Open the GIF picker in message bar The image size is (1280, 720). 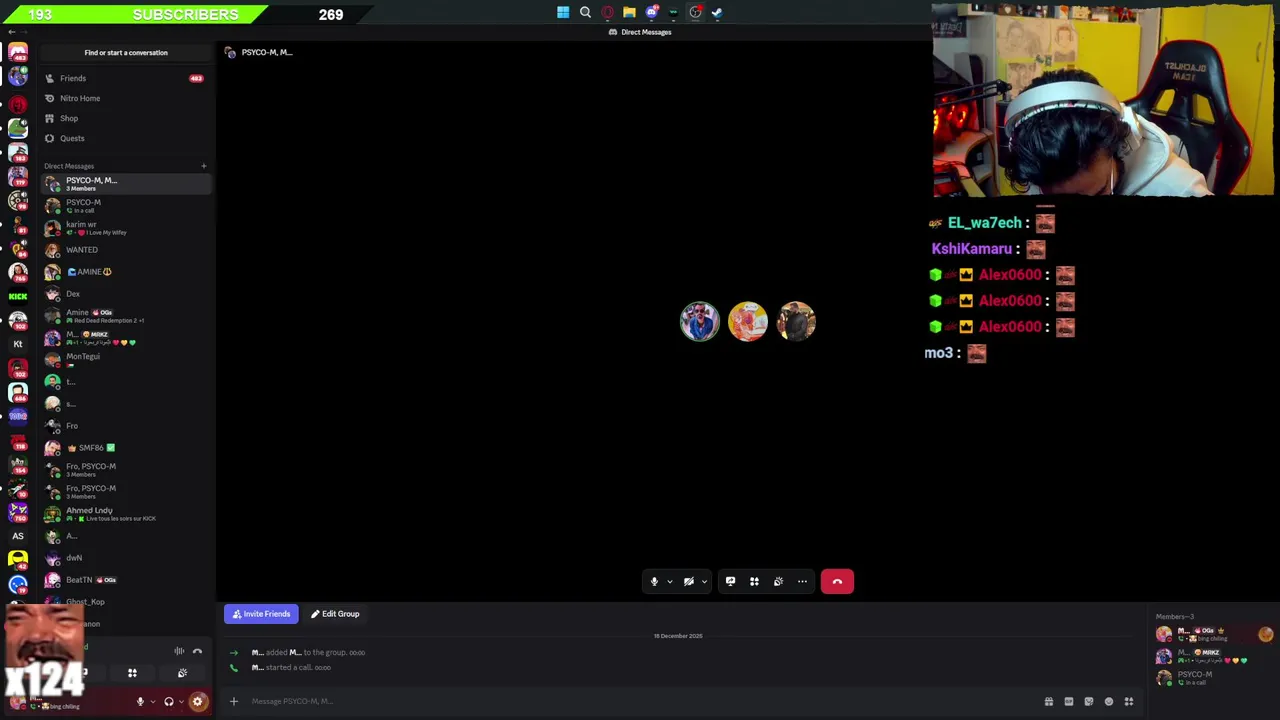click(x=1069, y=701)
